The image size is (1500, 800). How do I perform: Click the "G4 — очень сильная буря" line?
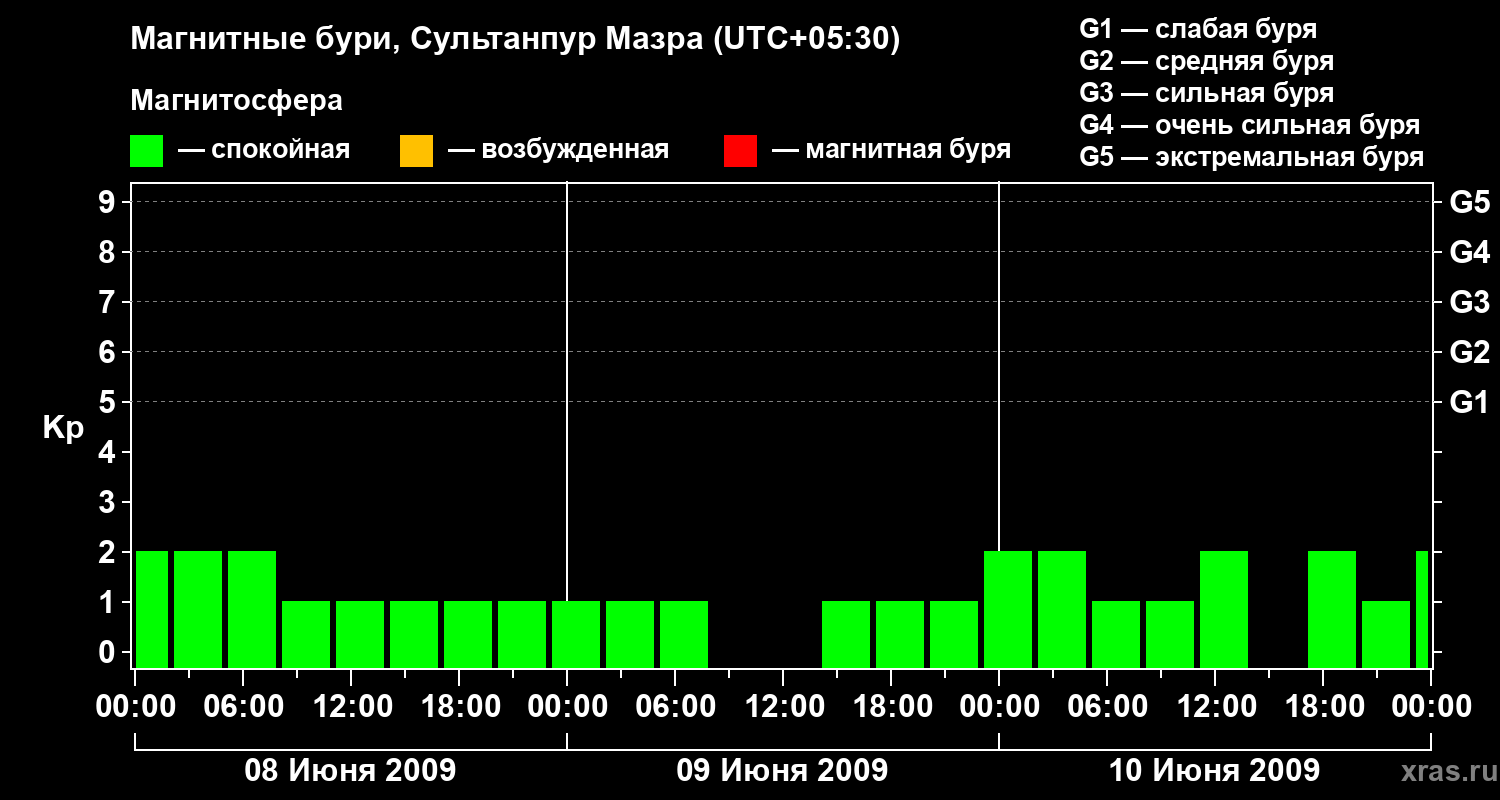pyautogui.click(x=1250, y=125)
